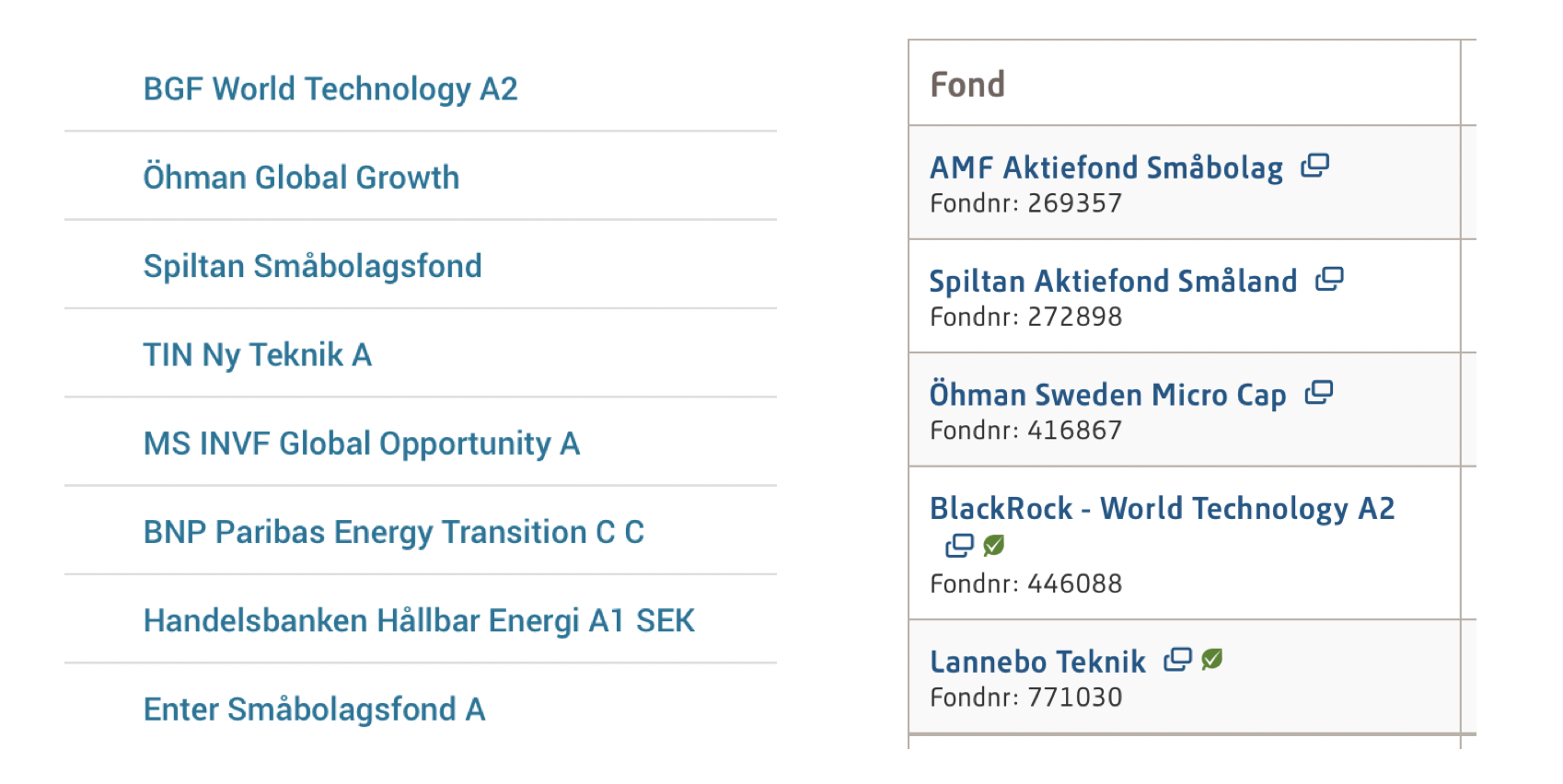Screen dimensions: 1563x784
Task: Open AMF Aktiefond Småbolag new-window icon
Action: click(x=1314, y=166)
